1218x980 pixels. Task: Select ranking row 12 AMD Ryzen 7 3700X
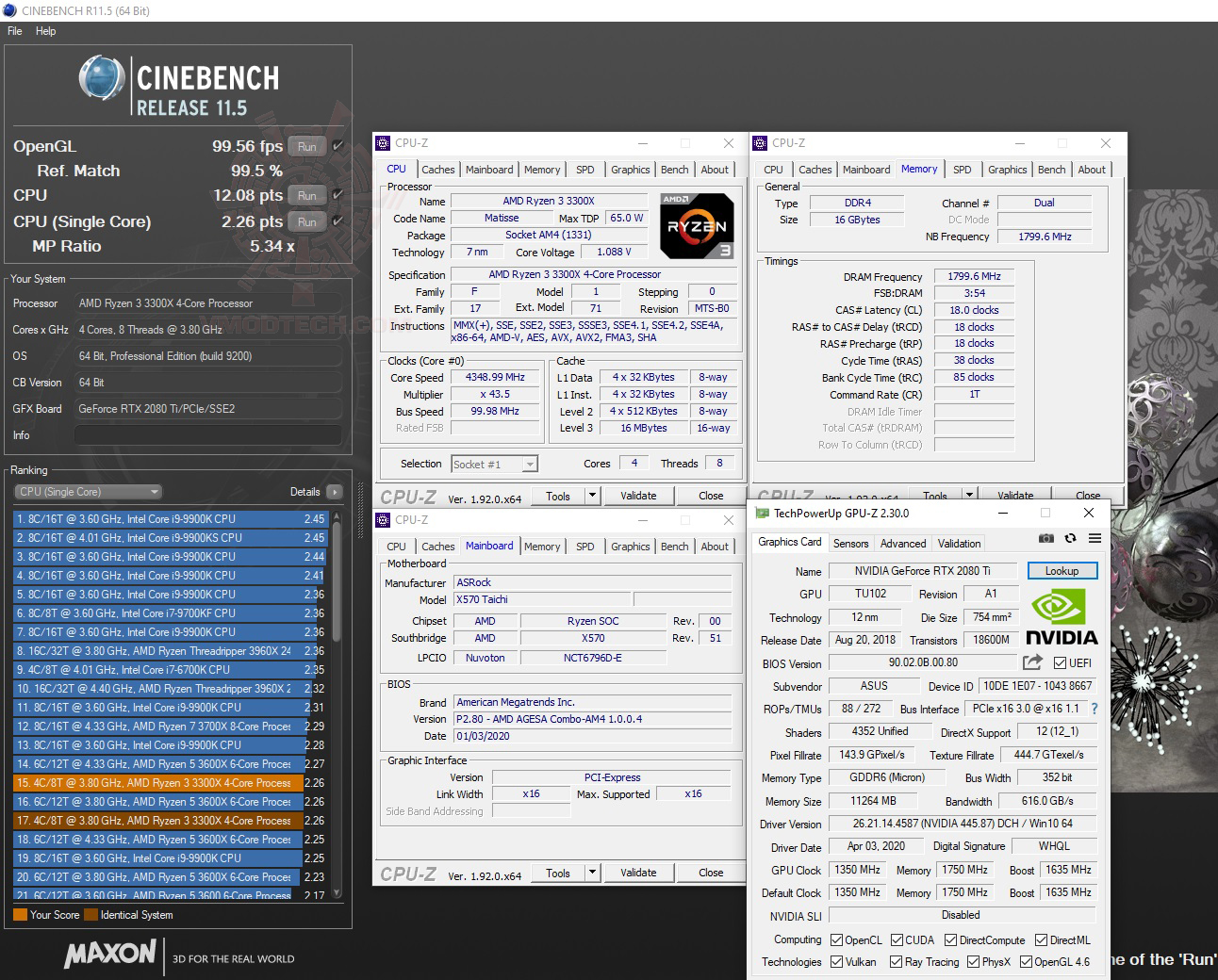click(x=170, y=726)
